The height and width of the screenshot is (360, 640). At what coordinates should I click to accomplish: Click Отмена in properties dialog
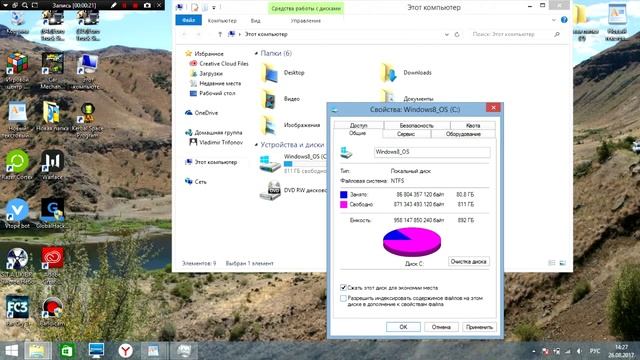[441, 327]
